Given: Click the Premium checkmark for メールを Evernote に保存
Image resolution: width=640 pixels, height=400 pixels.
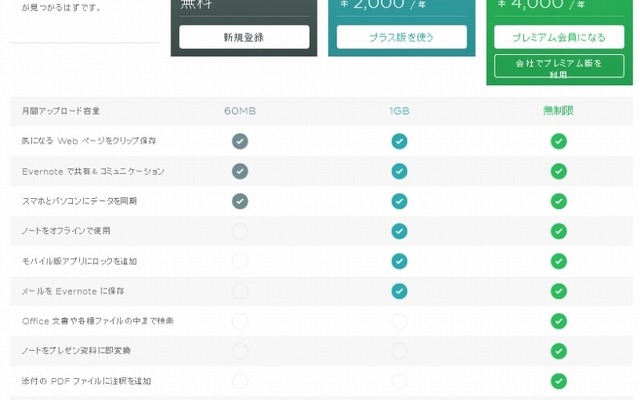Looking at the screenshot, I should click(558, 291).
